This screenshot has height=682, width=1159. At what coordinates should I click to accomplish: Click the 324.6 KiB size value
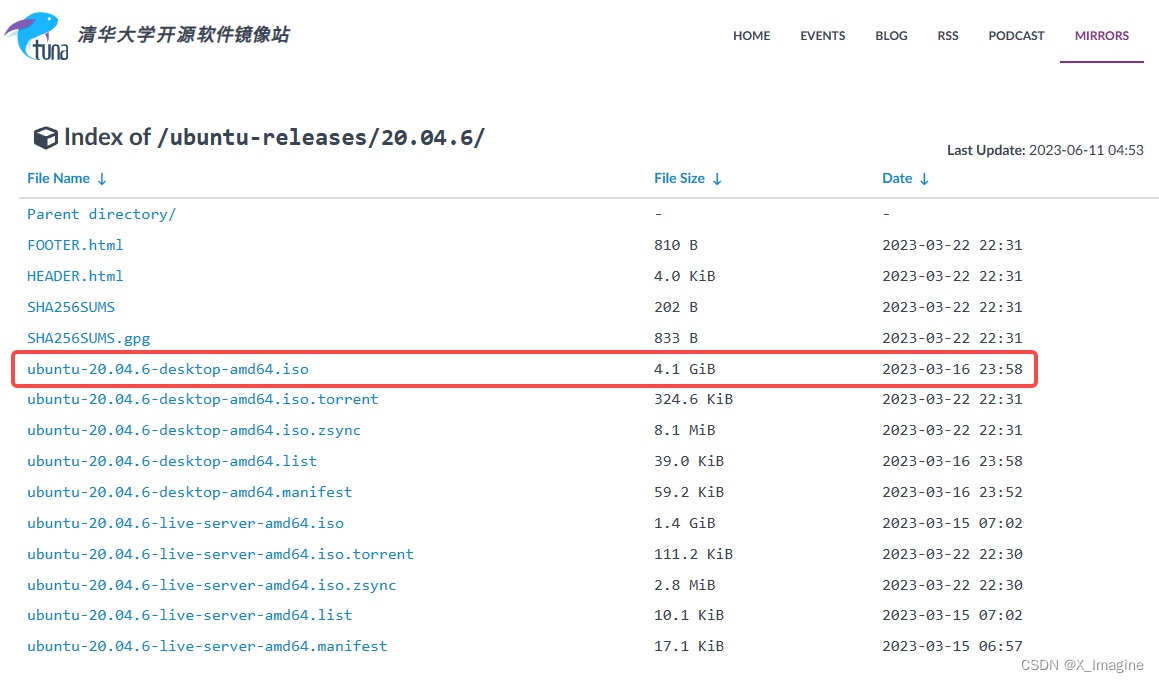coord(693,399)
